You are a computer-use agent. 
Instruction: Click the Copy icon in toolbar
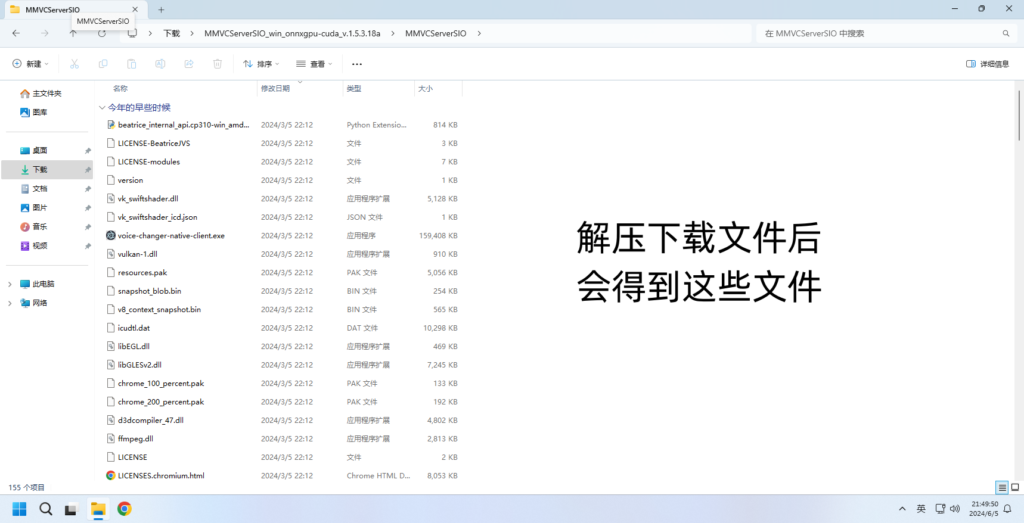[x=103, y=64]
